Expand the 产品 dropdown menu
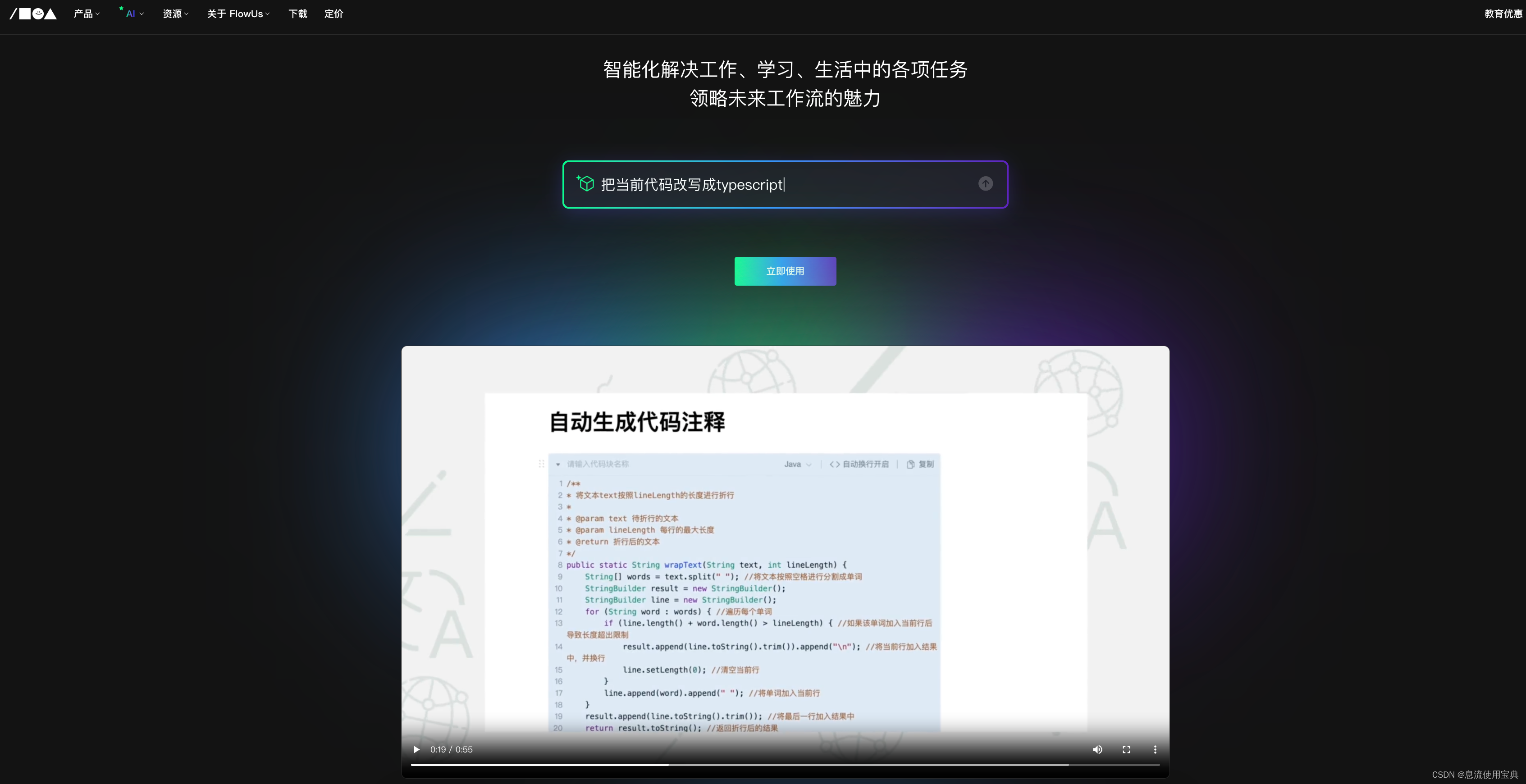Viewport: 1526px width, 784px height. (87, 13)
